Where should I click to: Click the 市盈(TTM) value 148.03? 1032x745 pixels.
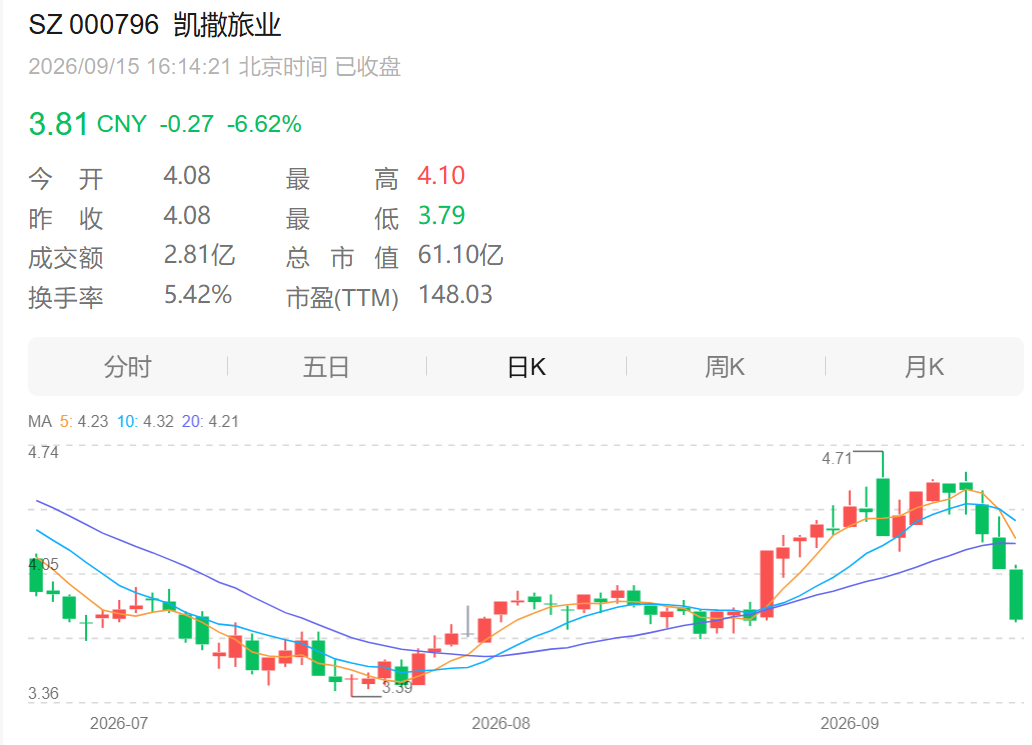tap(455, 294)
